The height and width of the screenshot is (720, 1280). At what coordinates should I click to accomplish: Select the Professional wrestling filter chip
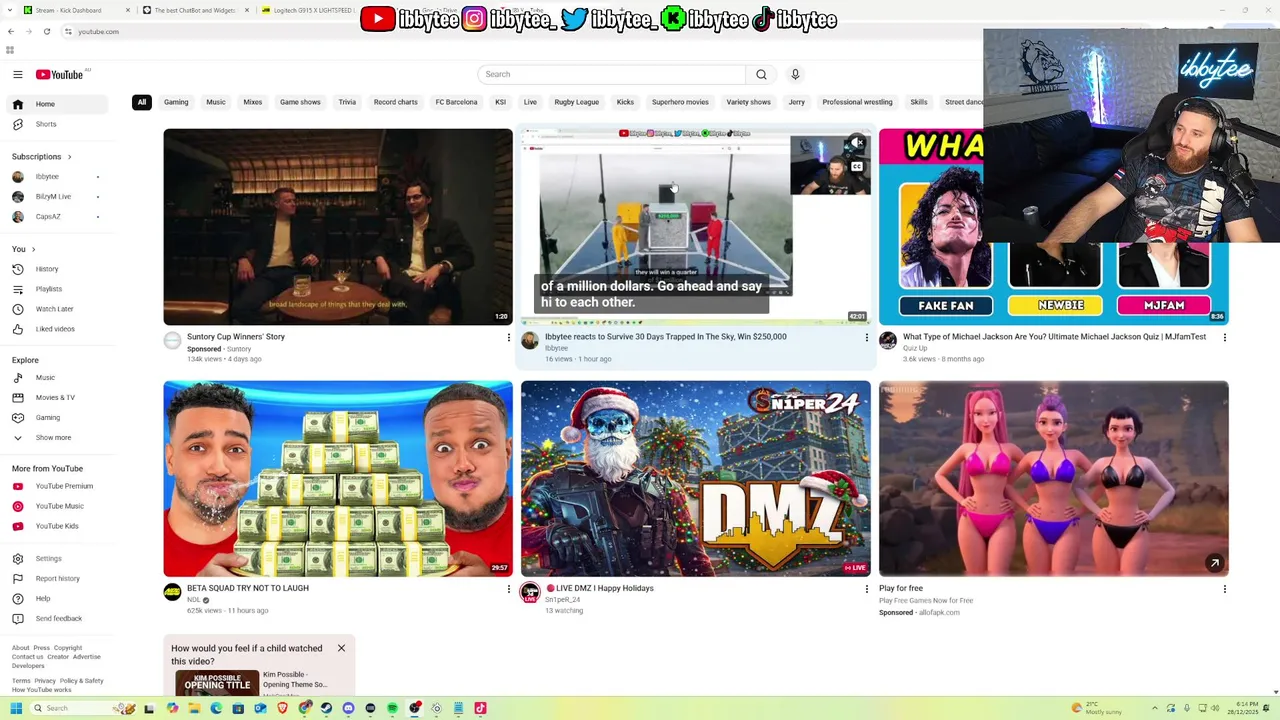pyautogui.click(x=857, y=102)
